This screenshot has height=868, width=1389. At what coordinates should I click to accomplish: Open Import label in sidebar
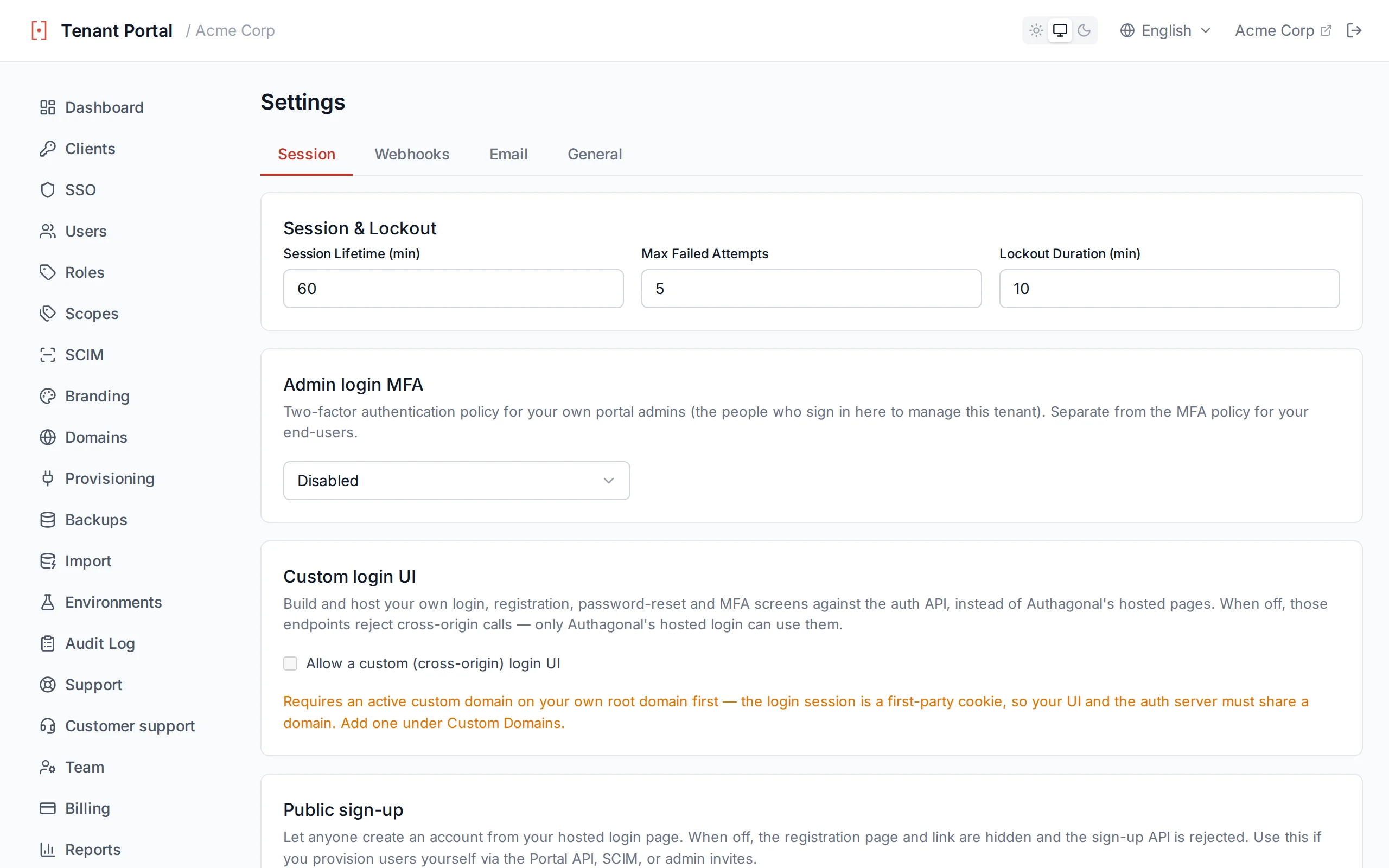(88, 561)
